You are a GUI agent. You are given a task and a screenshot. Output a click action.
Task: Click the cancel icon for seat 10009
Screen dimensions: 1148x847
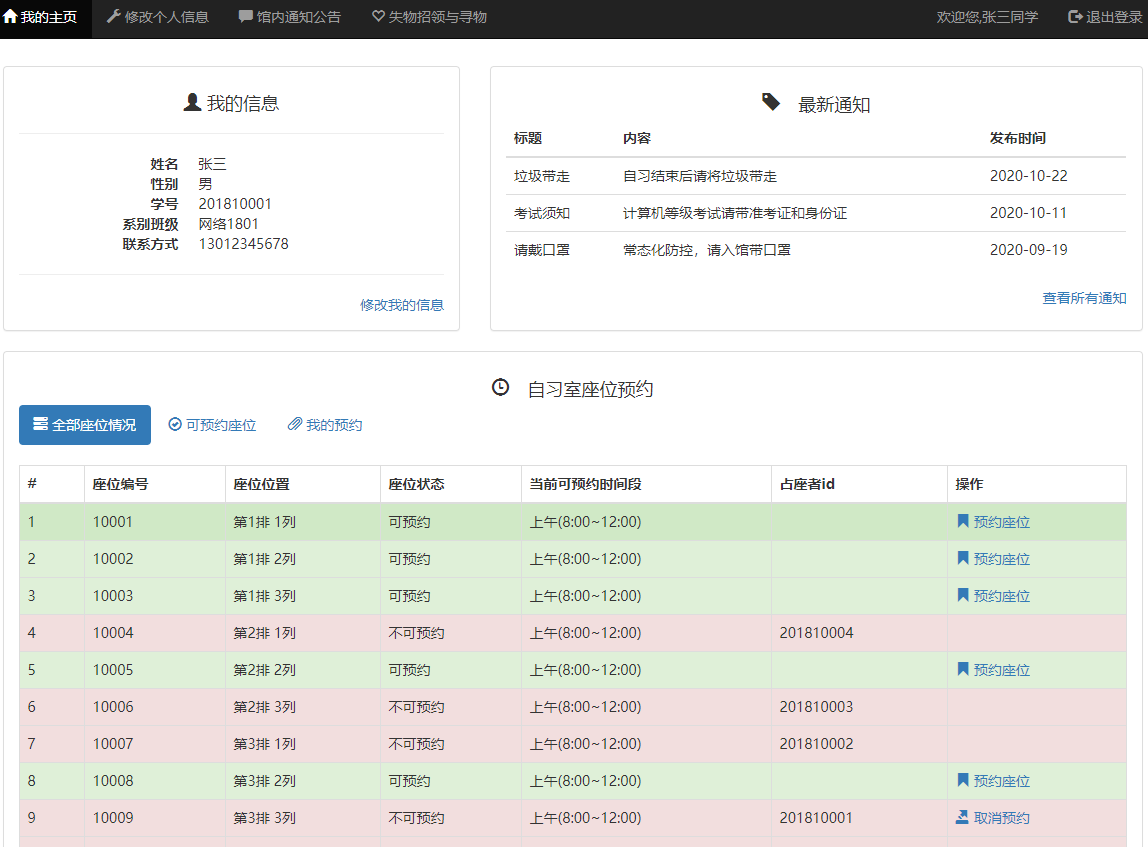(x=963, y=817)
